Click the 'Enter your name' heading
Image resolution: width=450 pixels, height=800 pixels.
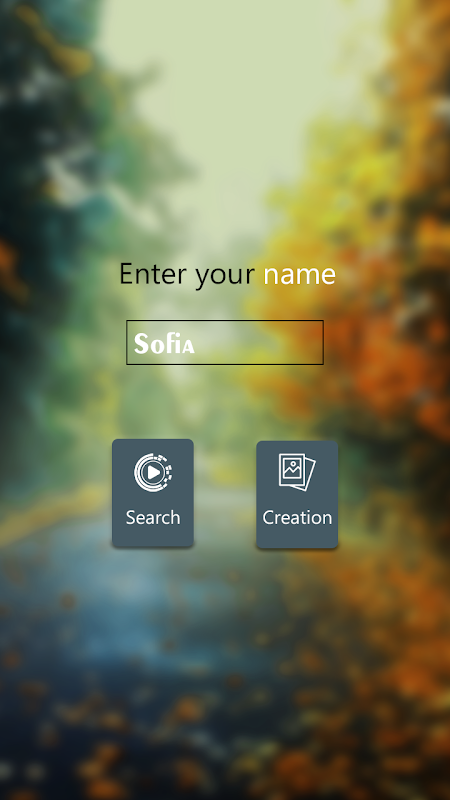[x=228, y=274]
